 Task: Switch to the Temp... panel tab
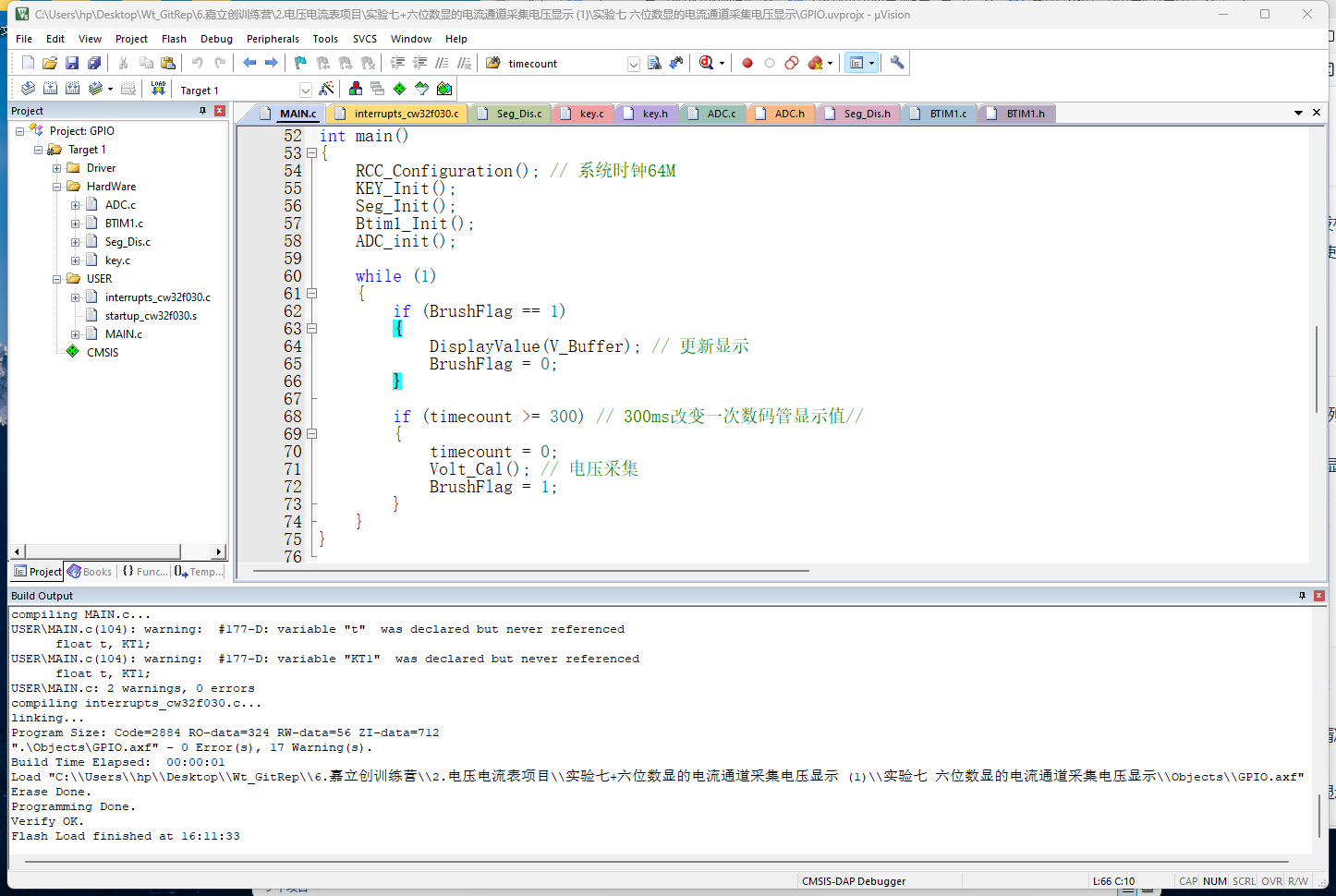[199, 572]
